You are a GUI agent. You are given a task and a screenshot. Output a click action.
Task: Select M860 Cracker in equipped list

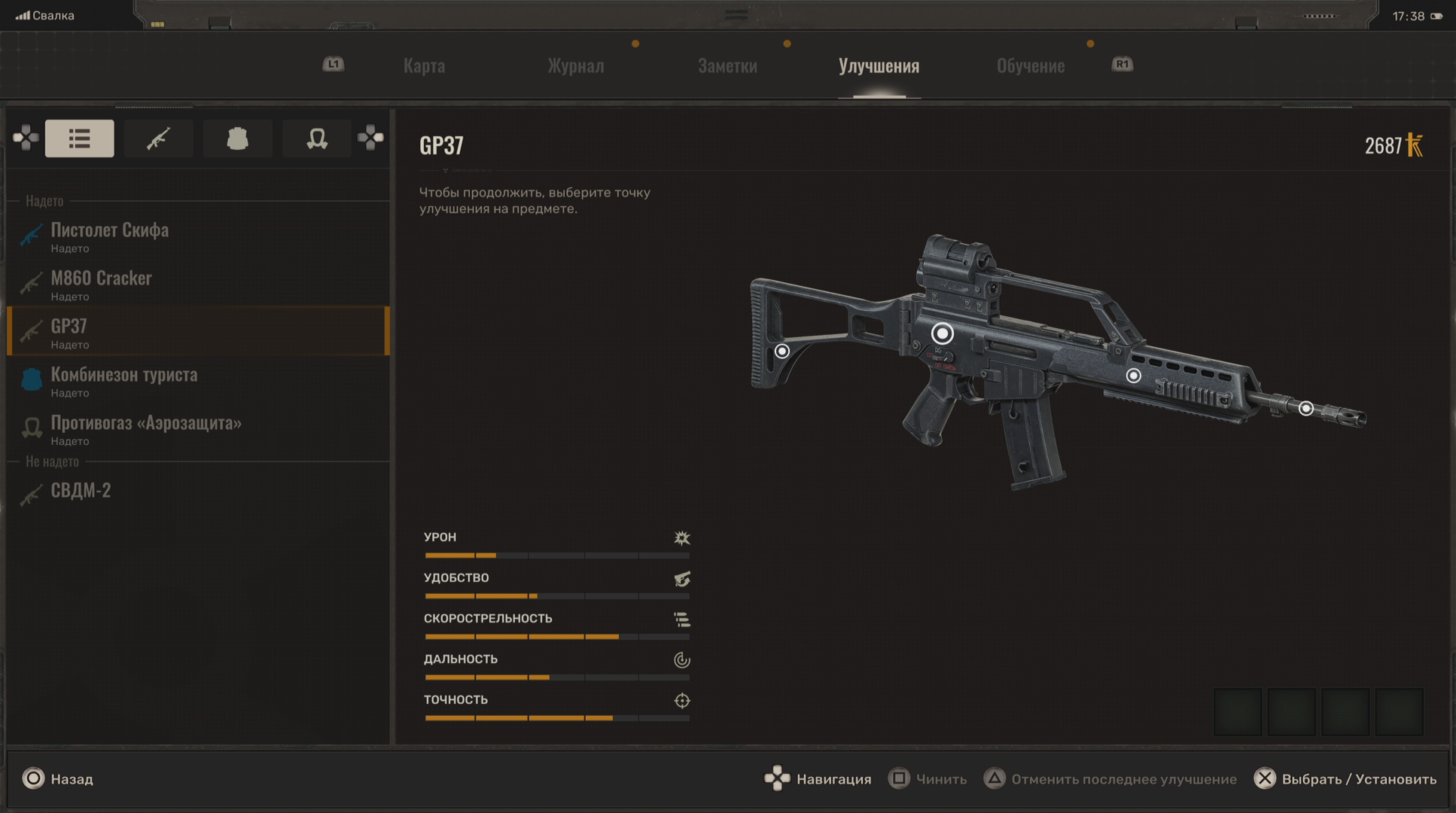click(101, 279)
